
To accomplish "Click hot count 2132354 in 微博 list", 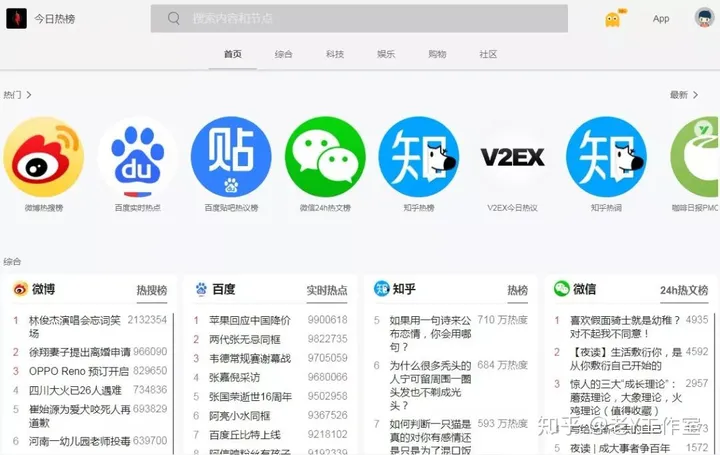I will tap(147, 320).
